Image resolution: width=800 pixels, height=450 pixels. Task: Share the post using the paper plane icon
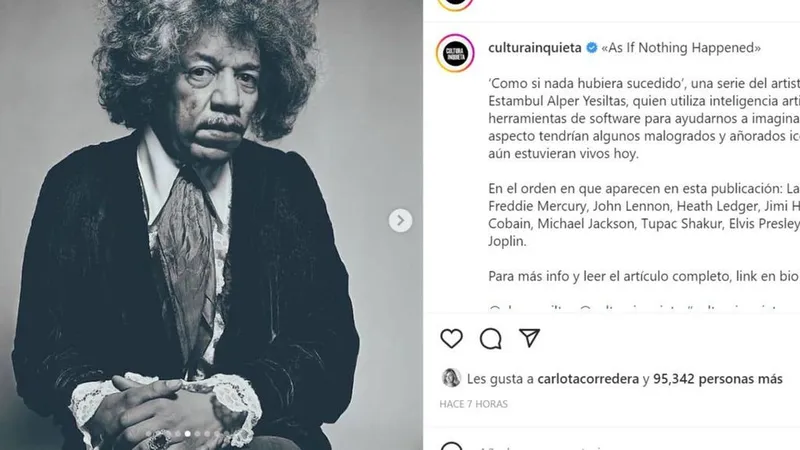(x=530, y=338)
